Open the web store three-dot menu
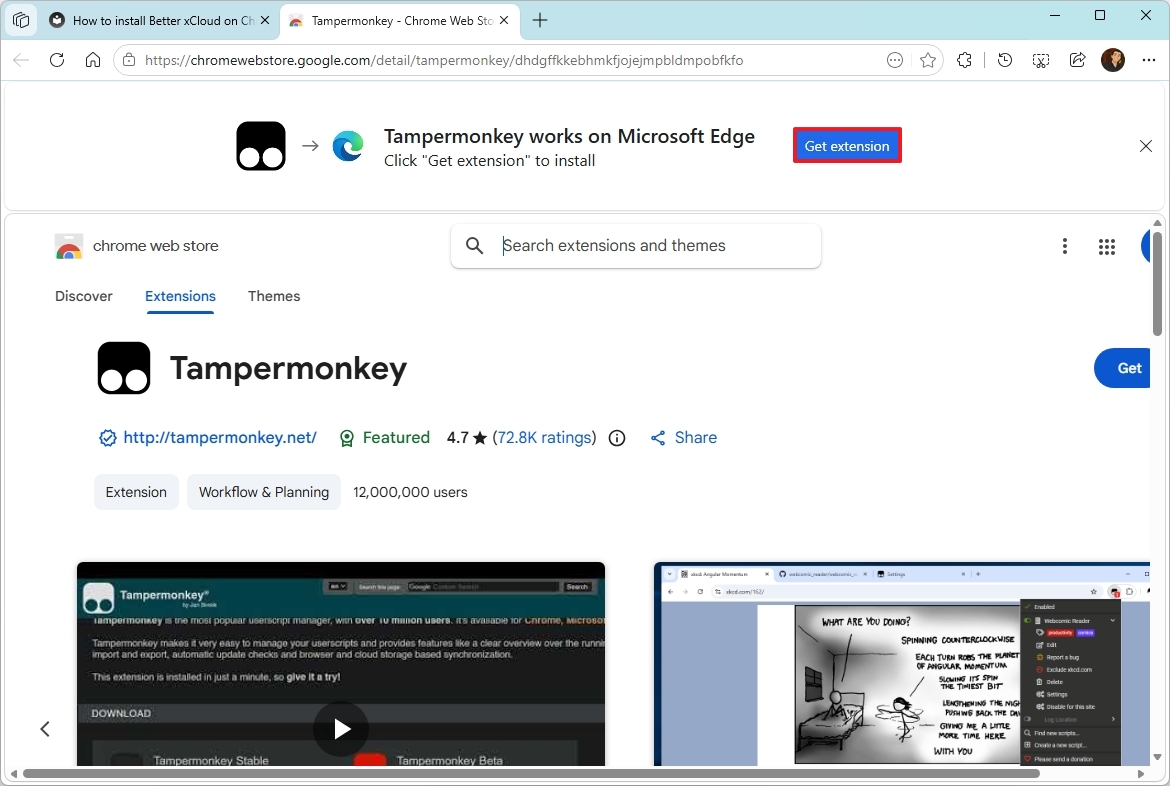Image resolution: width=1170 pixels, height=786 pixels. click(1065, 246)
